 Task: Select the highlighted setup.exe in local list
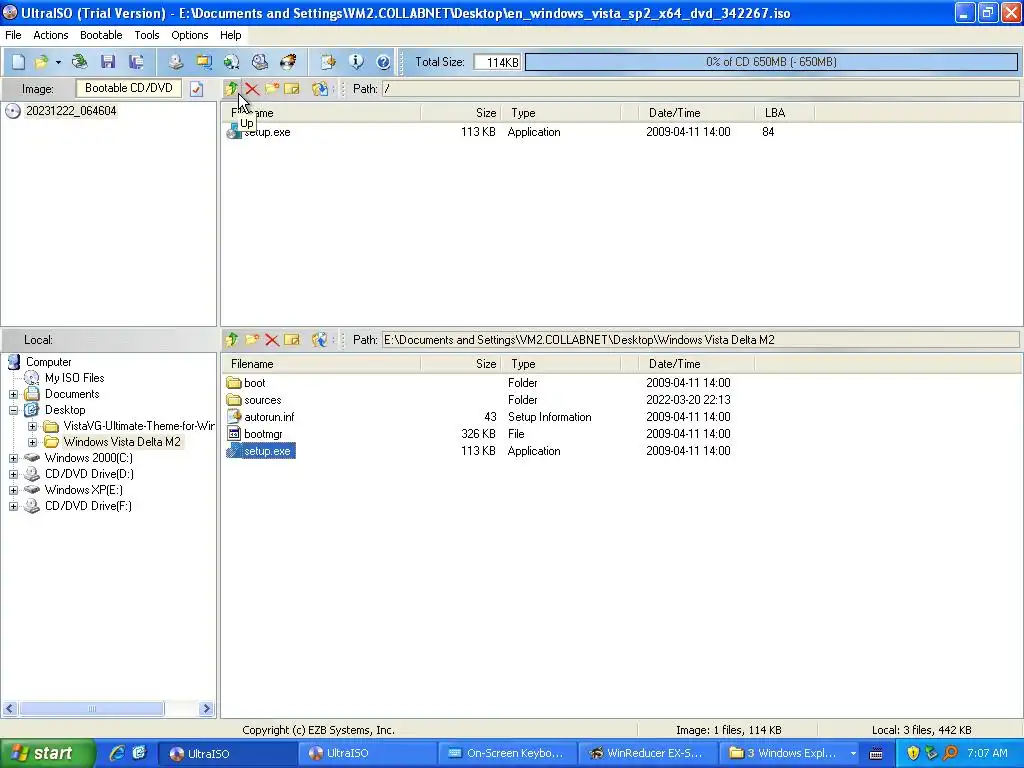pos(266,451)
